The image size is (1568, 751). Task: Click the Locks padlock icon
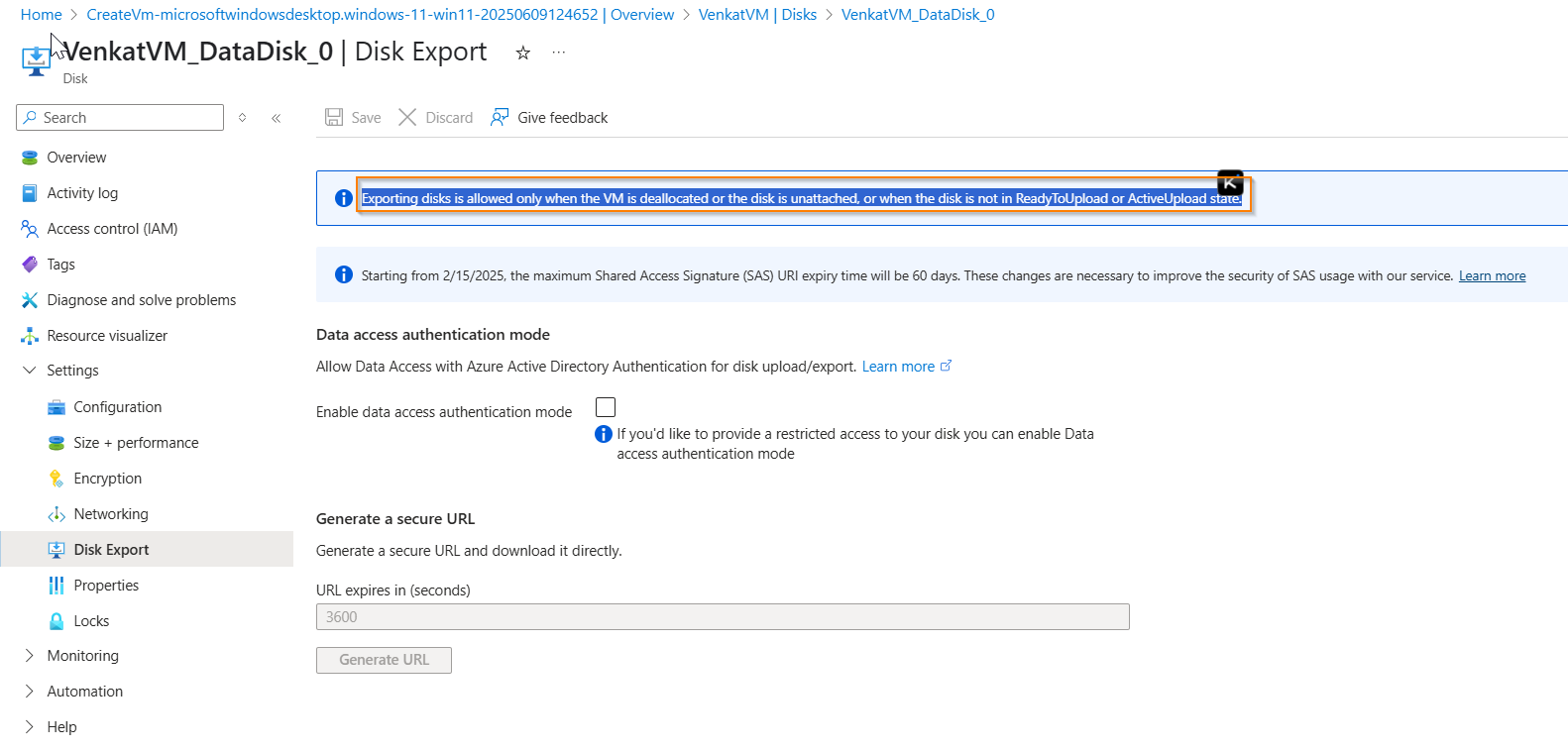pyautogui.click(x=56, y=621)
